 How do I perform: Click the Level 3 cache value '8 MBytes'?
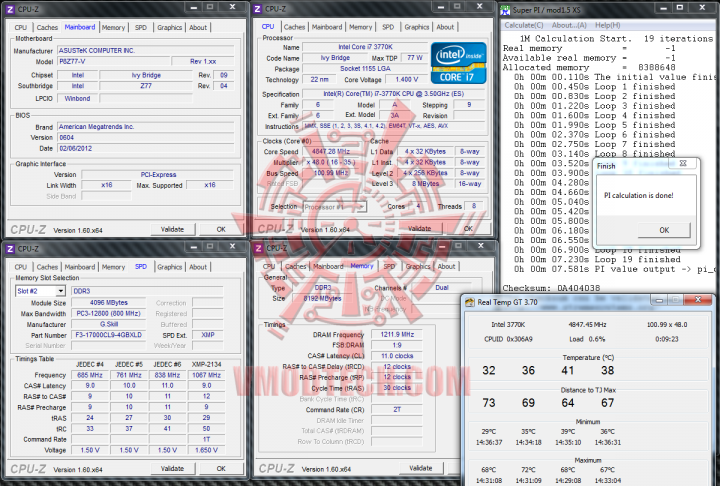point(425,184)
